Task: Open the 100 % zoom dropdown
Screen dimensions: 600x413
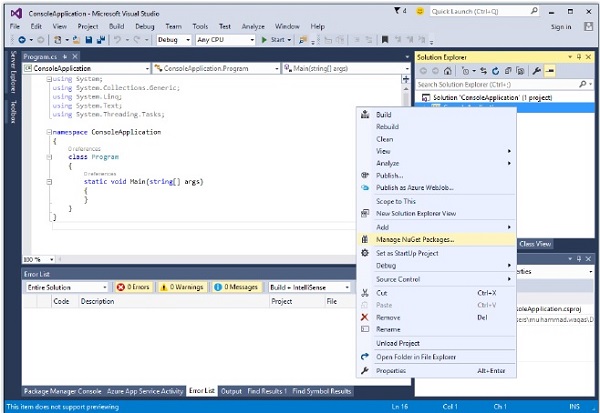Action: click(38, 260)
